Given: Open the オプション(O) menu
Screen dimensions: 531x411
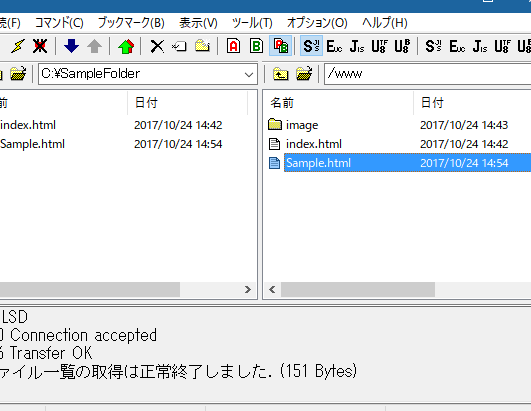Looking at the screenshot, I should tap(317, 23).
